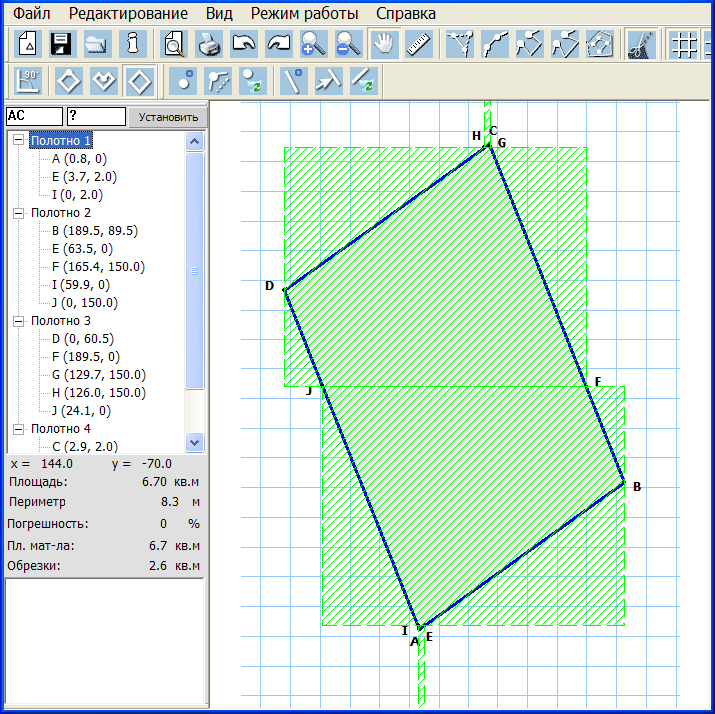
Task: Collapse the Полотно 2 tree node
Action: coord(18,213)
